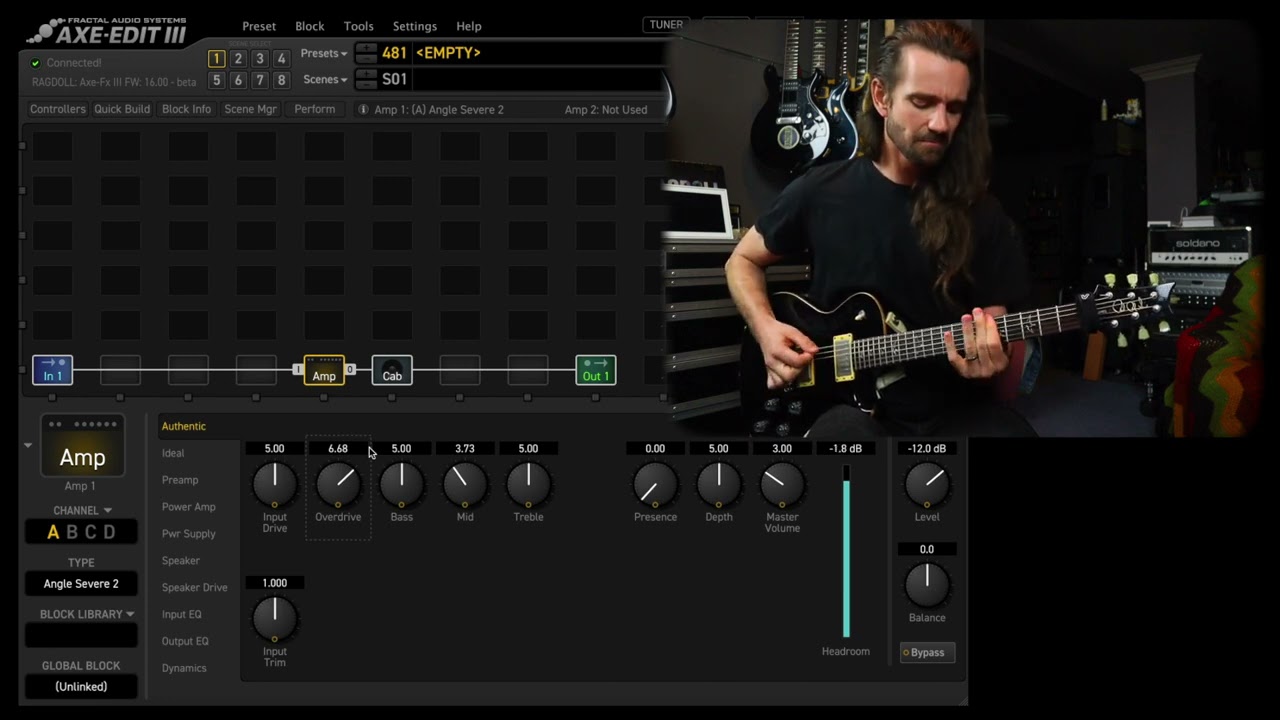The width and height of the screenshot is (1280, 720).
Task: Open the Global Block (Unlinked) selector
Action: pos(81,687)
